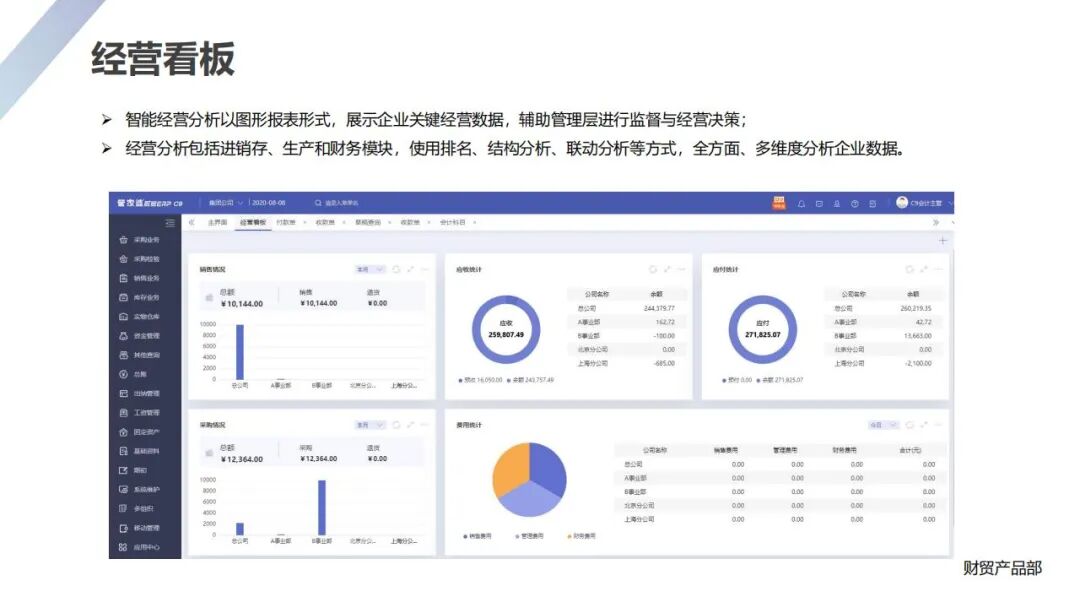Toggle the 管理费用 legend item
Screen dimensions: 1080x608
click(530, 536)
